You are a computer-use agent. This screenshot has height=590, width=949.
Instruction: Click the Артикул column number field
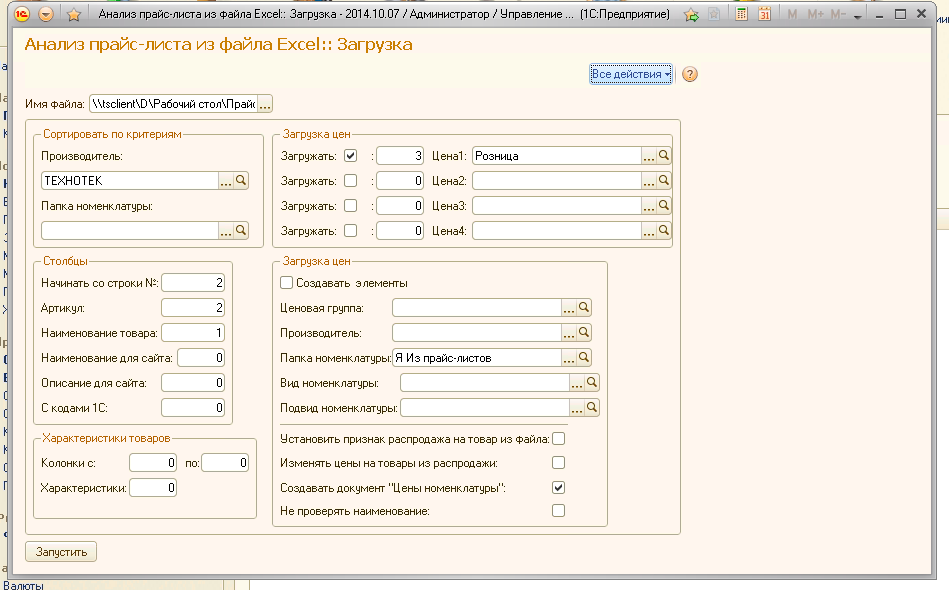pos(193,307)
